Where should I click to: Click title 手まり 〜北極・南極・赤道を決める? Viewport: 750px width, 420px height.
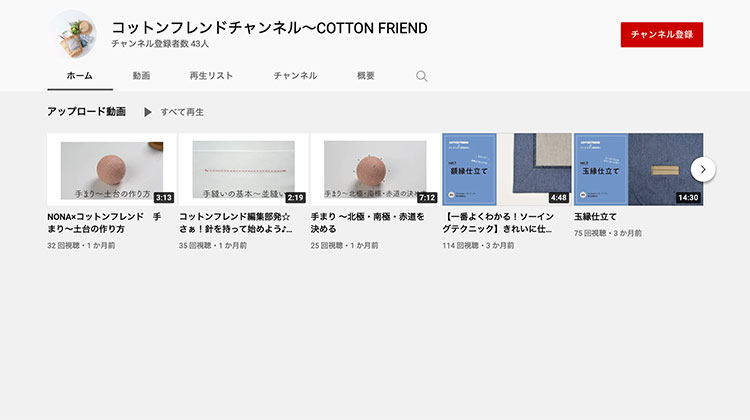tap(367, 223)
